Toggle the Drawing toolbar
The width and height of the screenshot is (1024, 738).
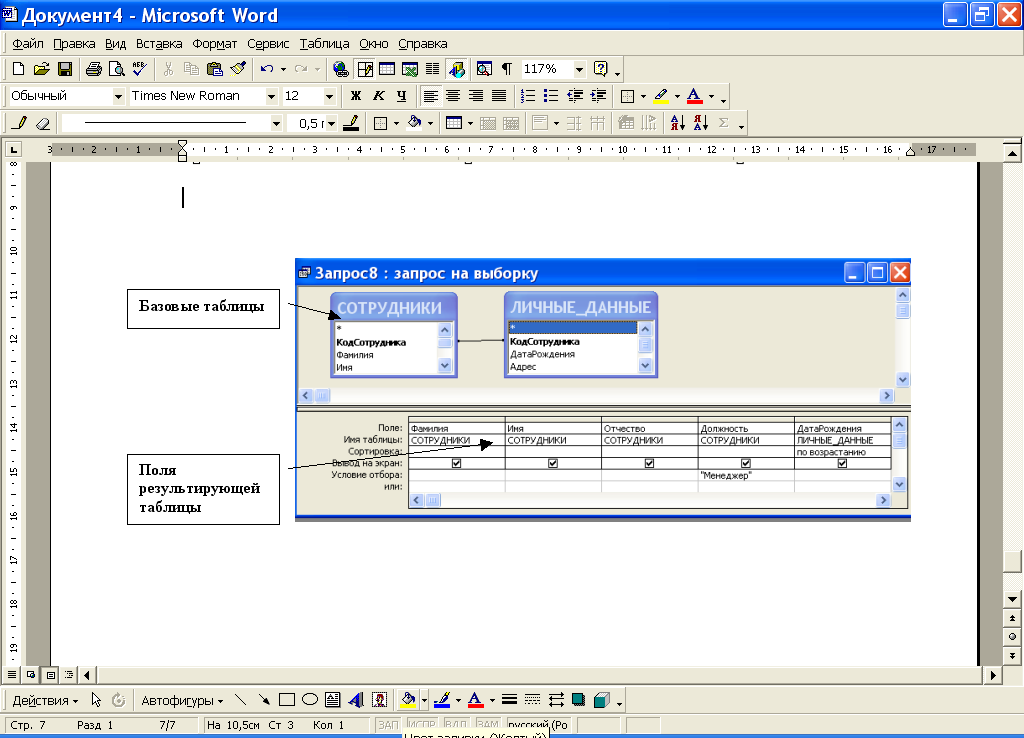(456, 69)
